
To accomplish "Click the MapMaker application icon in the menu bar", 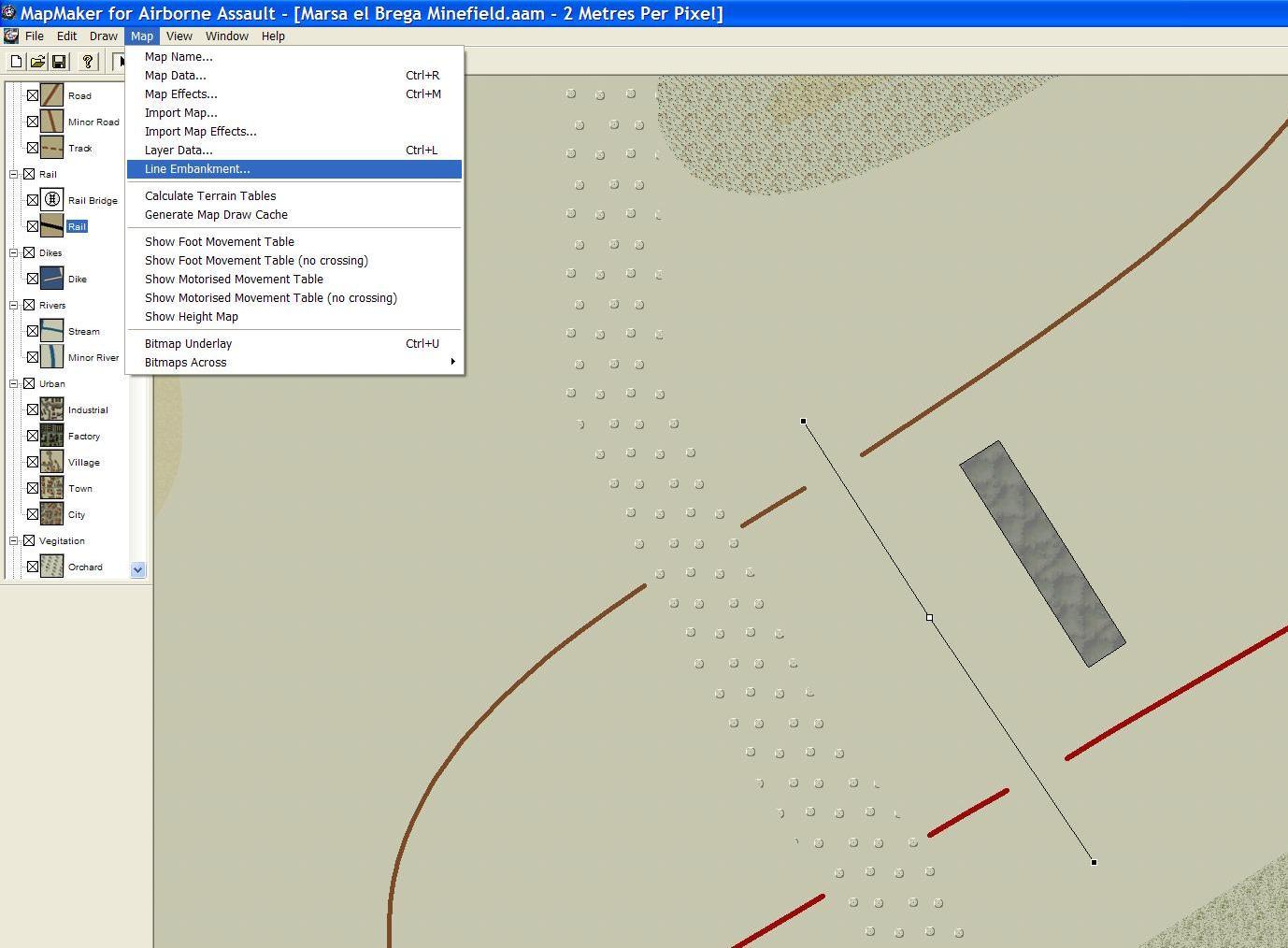I will click(11, 36).
